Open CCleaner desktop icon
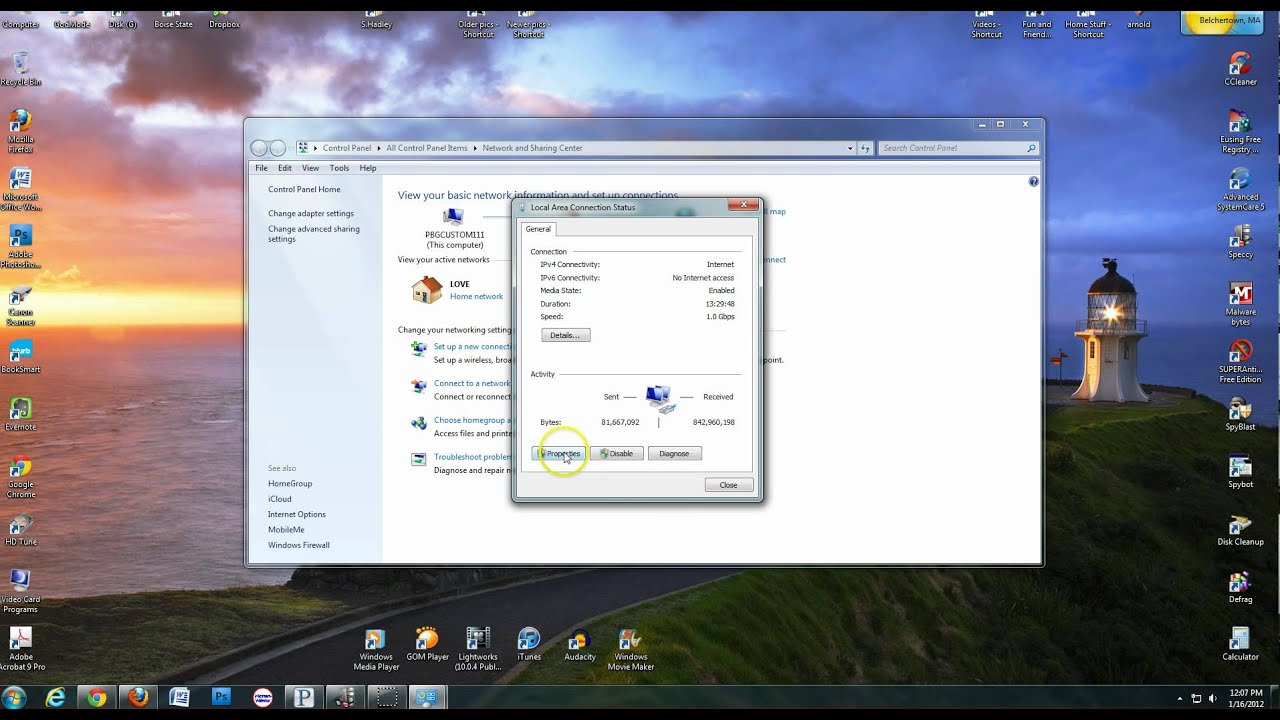Image resolution: width=1280 pixels, height=720 pixels. [x=1240, y=66]
